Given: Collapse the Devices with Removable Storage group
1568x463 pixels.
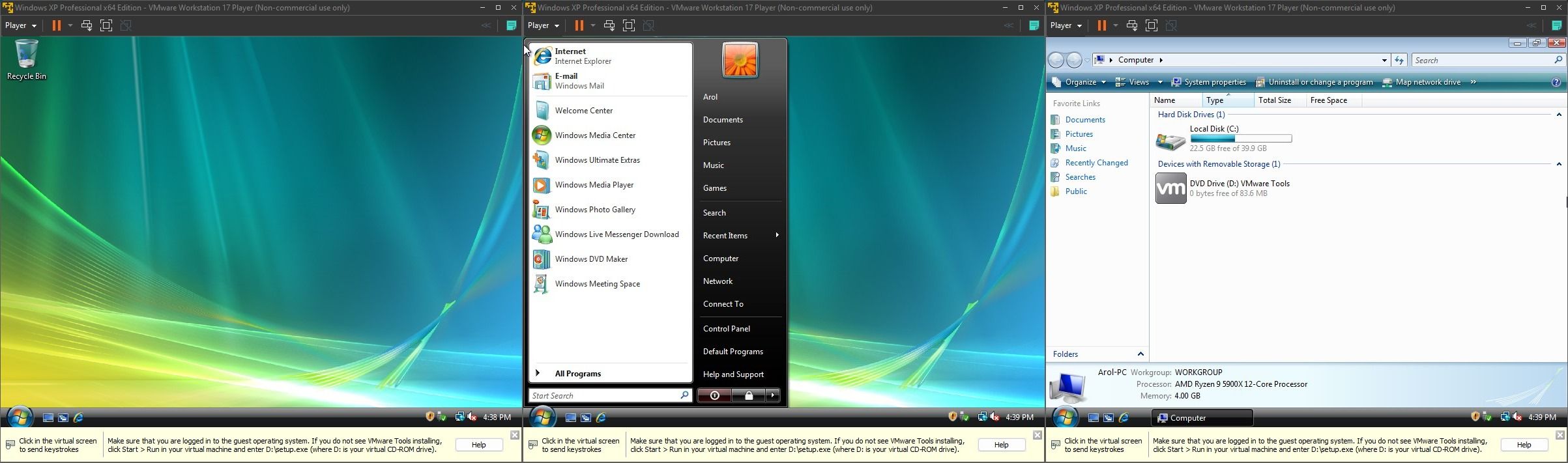Looking at the screenshot, I should tap(1559, 164).
